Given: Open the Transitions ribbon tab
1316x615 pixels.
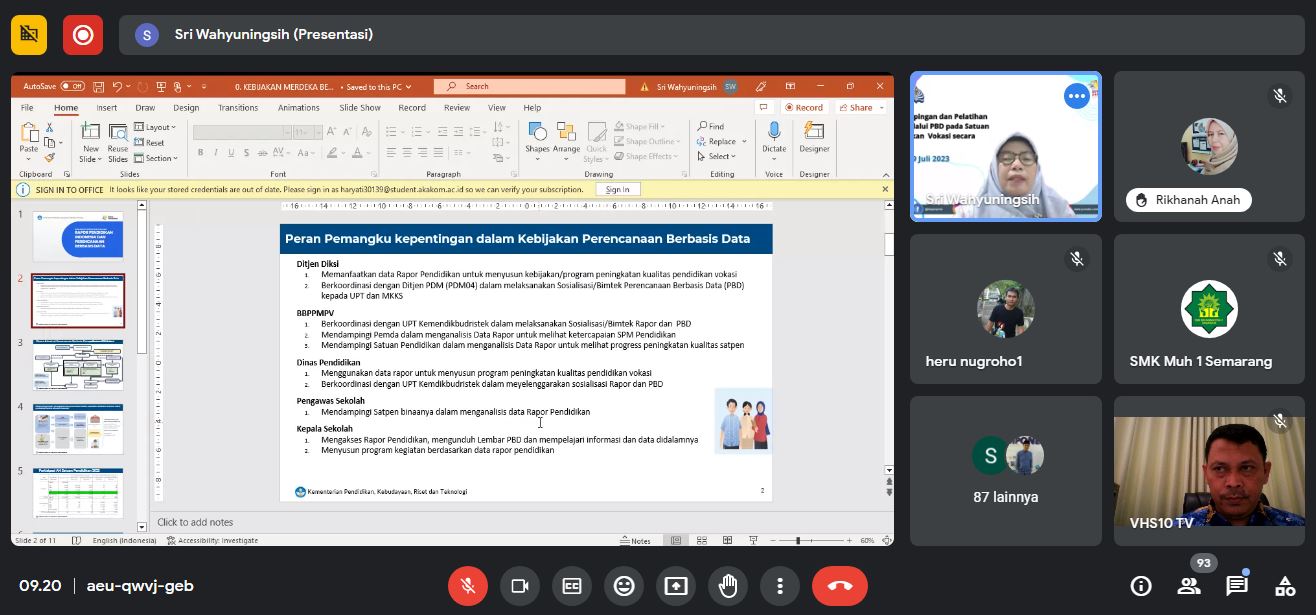Looking at the screenshot, I should click(x=238, y=108).
